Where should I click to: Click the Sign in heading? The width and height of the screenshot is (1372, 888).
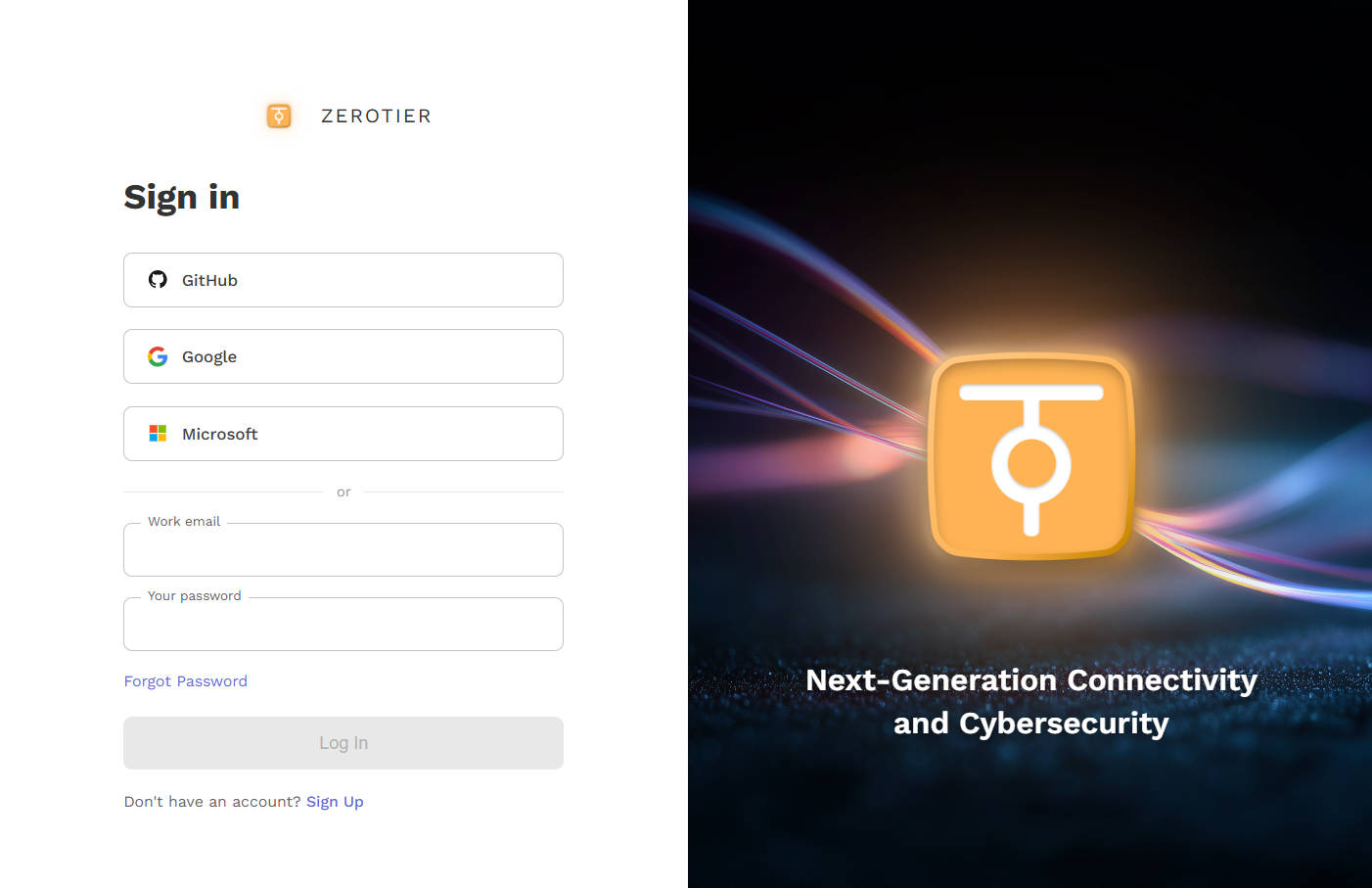tap(182, 198)
